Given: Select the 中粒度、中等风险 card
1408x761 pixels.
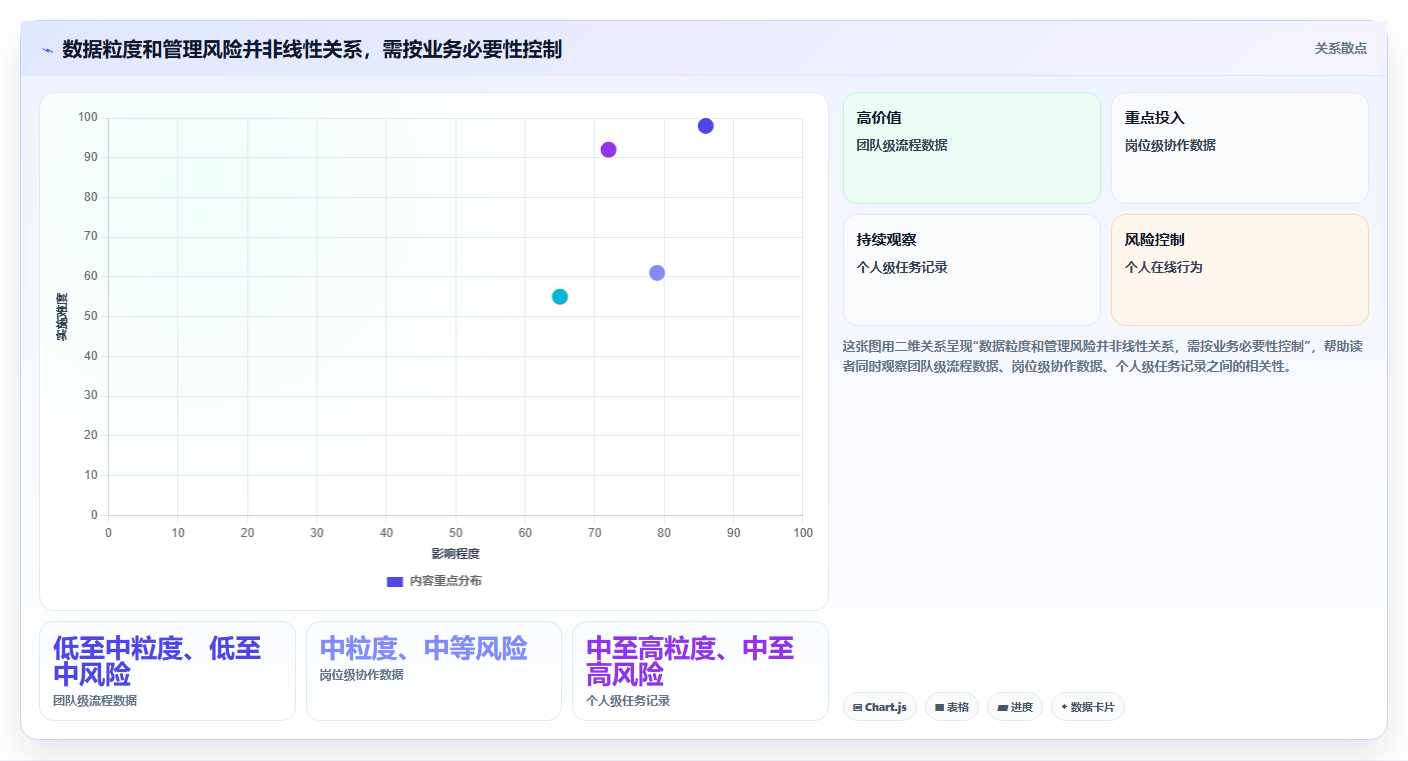Looking at the screenshot, I should coord(434,671).
